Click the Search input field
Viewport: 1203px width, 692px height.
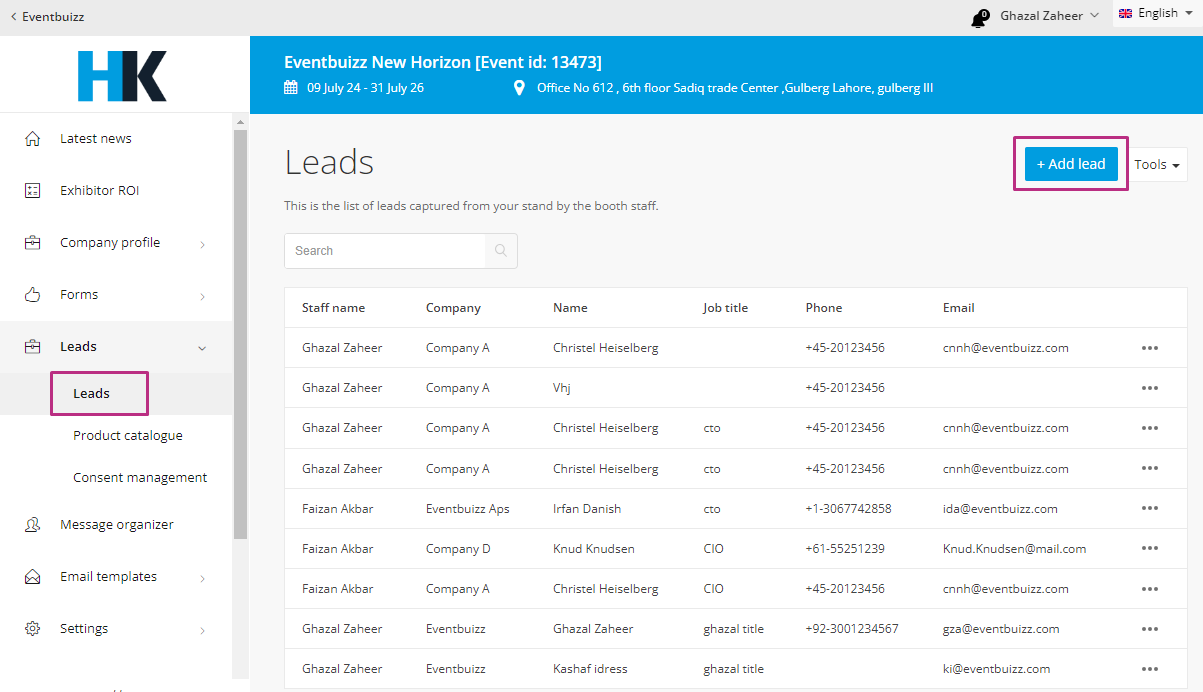point(385,251)
